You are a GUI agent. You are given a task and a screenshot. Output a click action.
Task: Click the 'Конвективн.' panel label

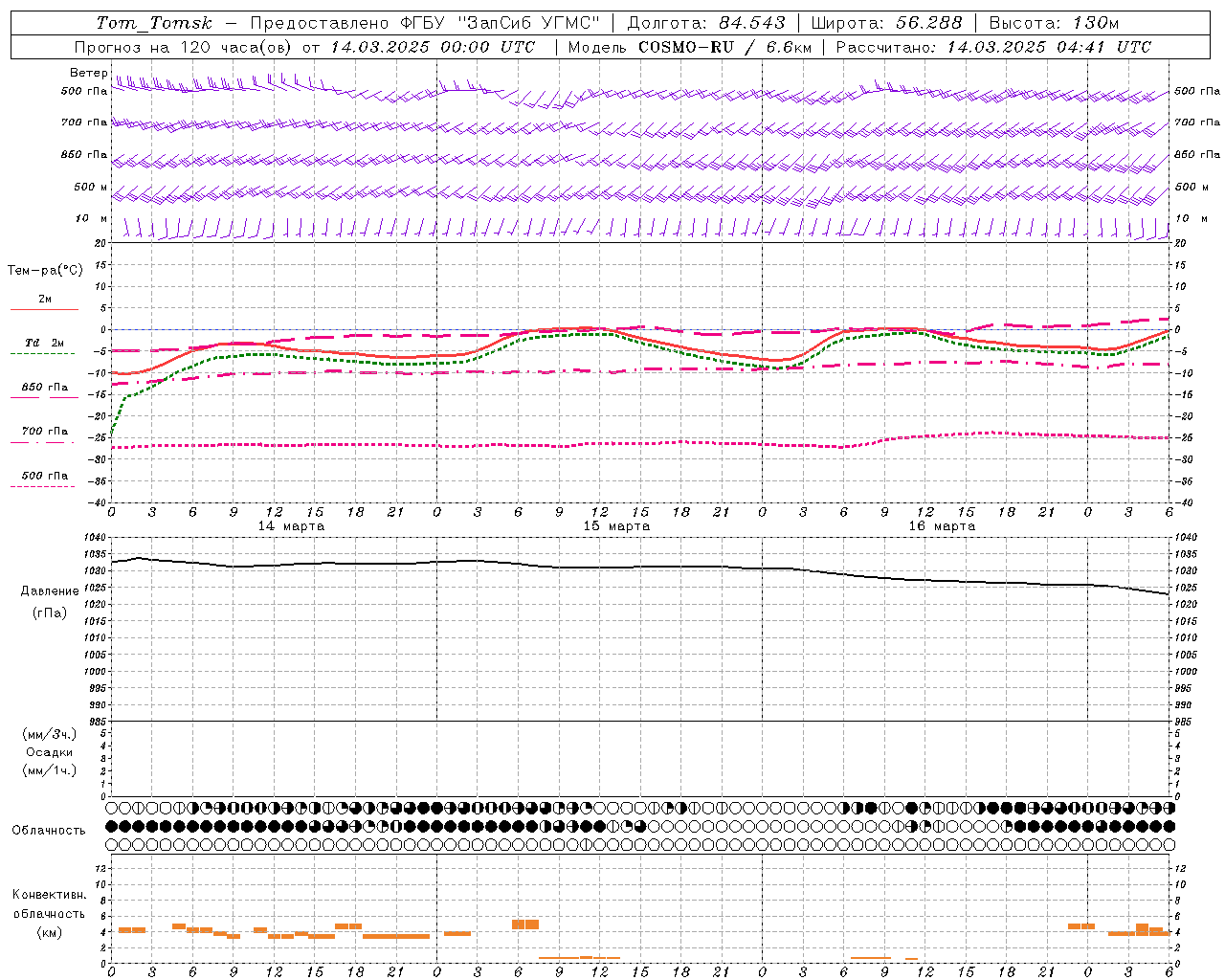(x=50, y=895)
